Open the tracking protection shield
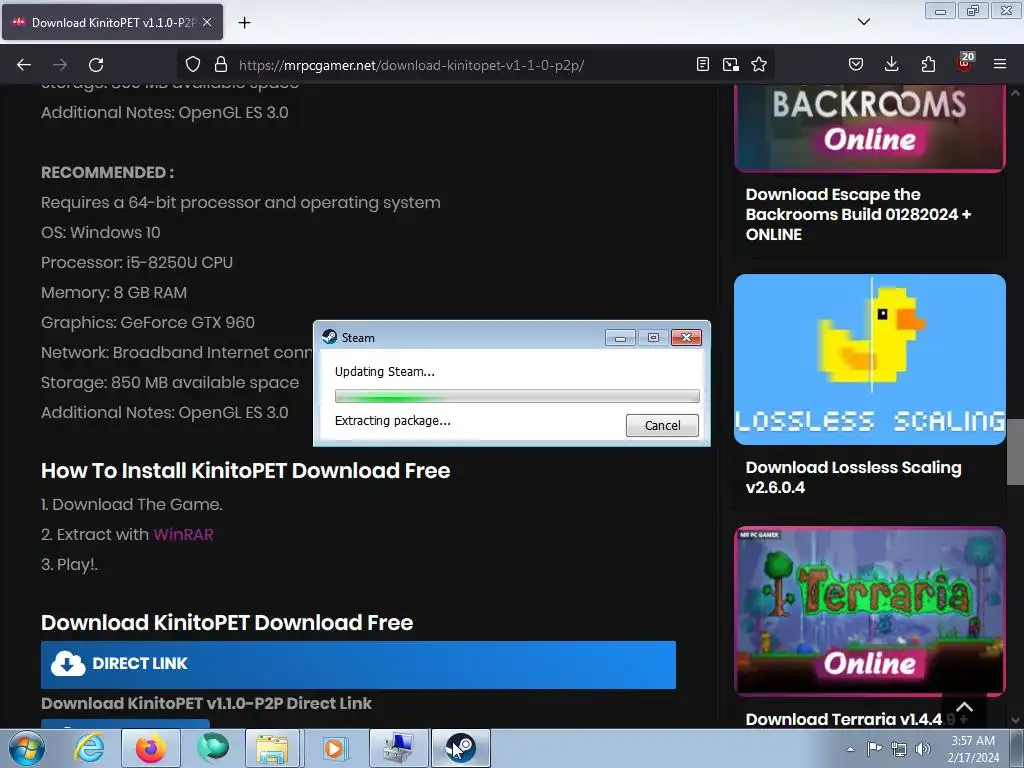Image resolution: width=1024 pixels, height=768 pixels. [x=193, y=65]
